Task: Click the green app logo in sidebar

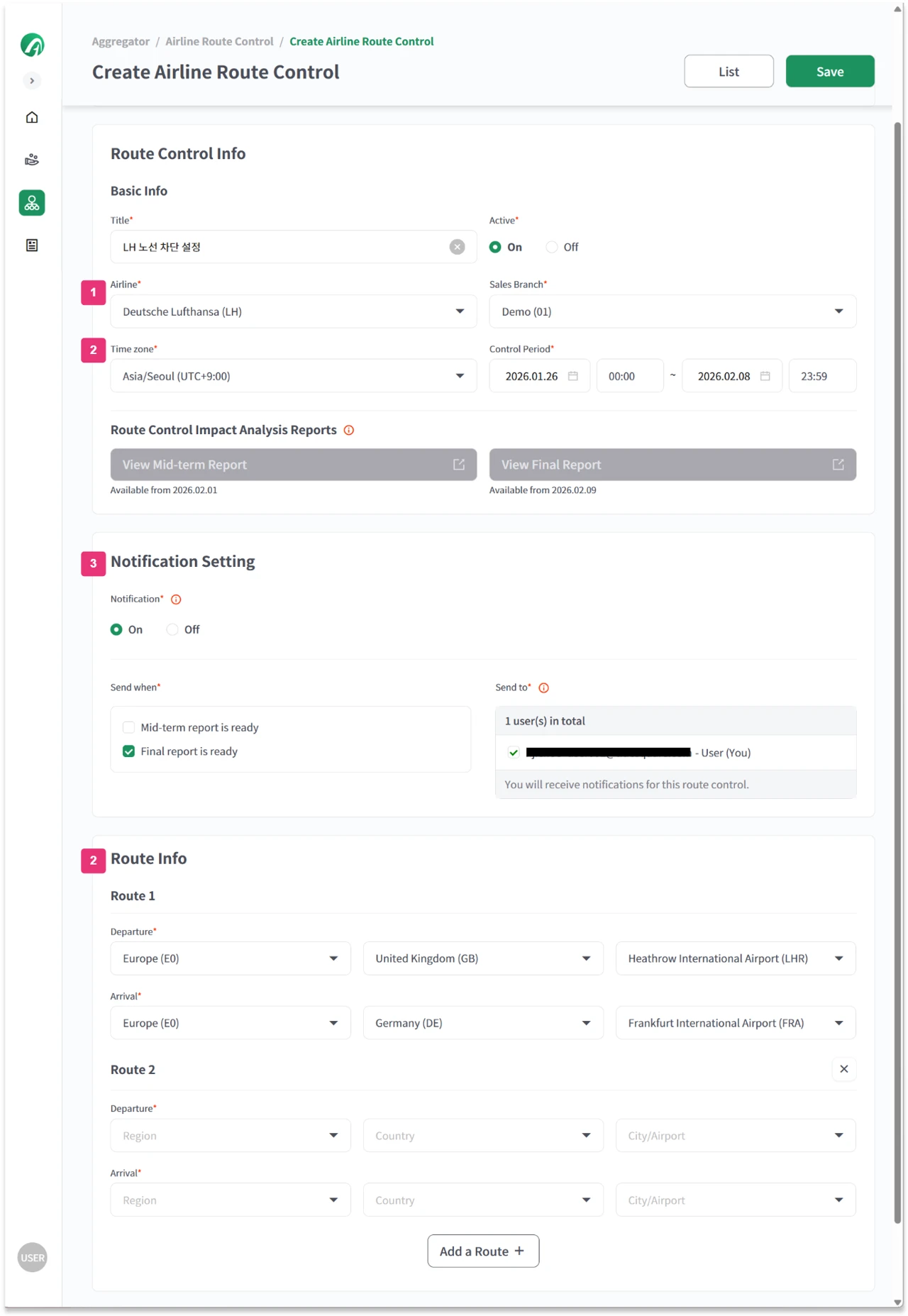Action: coord(32,45)
